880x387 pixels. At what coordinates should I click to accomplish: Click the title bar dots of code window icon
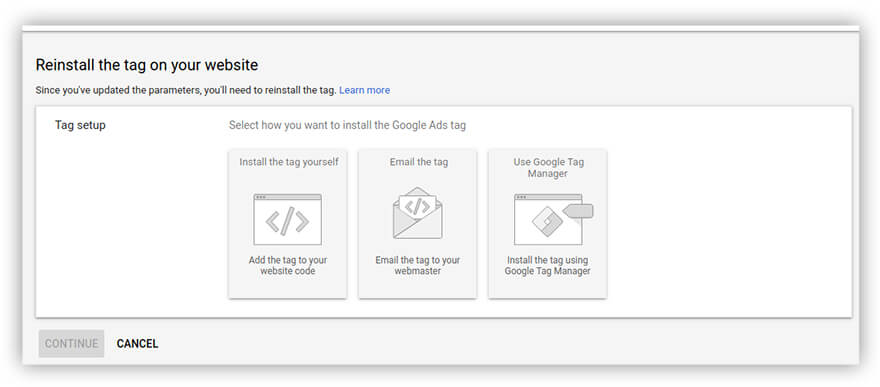pos(262,197)
